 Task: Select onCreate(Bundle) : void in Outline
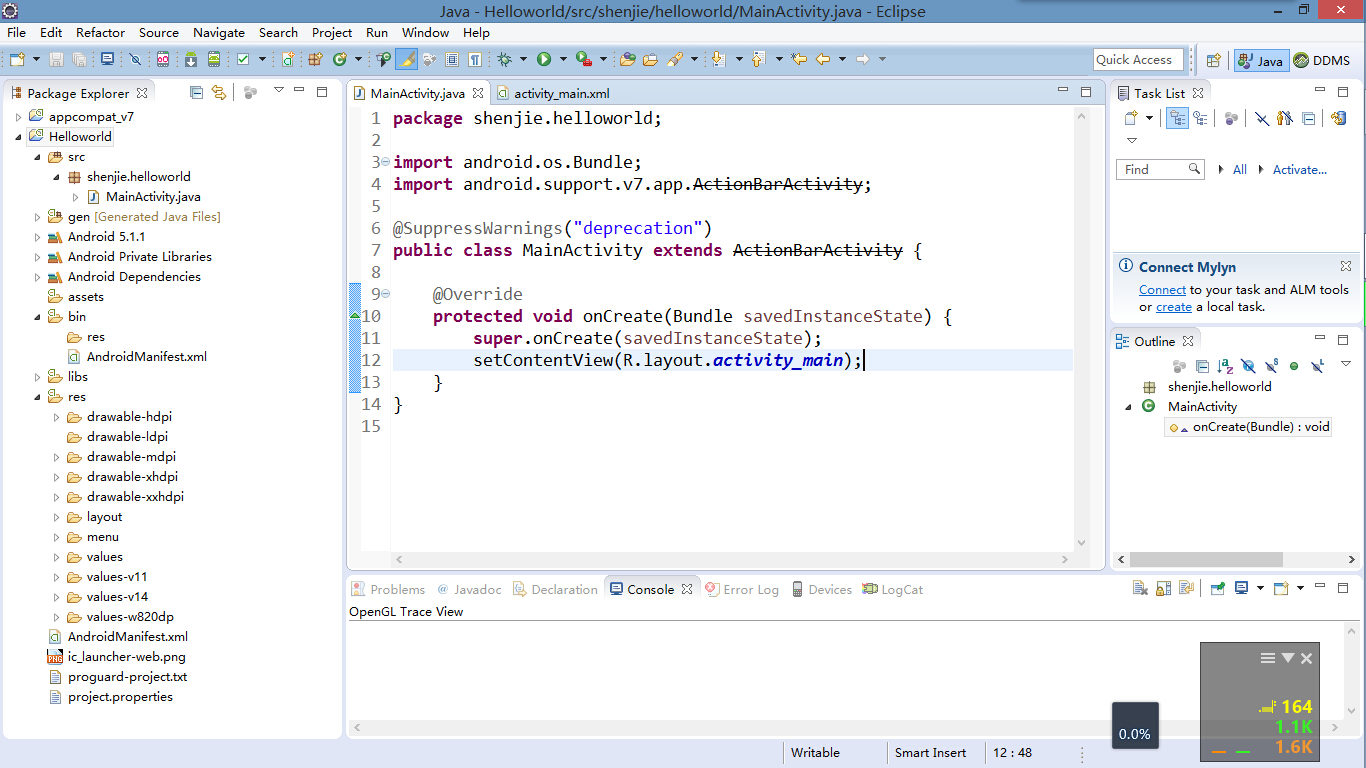tap(1250, 426)
